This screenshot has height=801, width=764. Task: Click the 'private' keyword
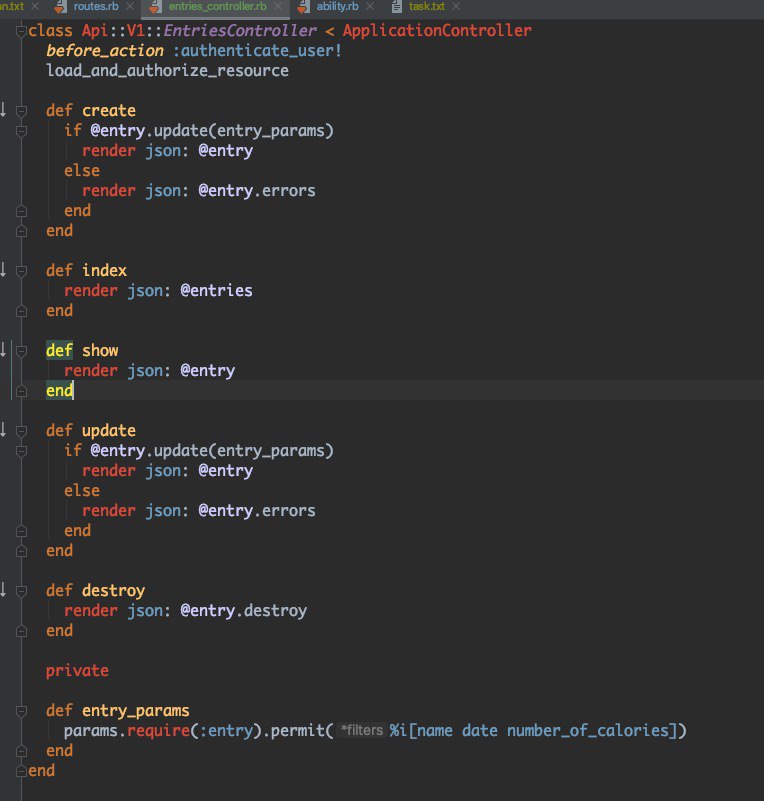pyautogui.click(x=77, y=671)
